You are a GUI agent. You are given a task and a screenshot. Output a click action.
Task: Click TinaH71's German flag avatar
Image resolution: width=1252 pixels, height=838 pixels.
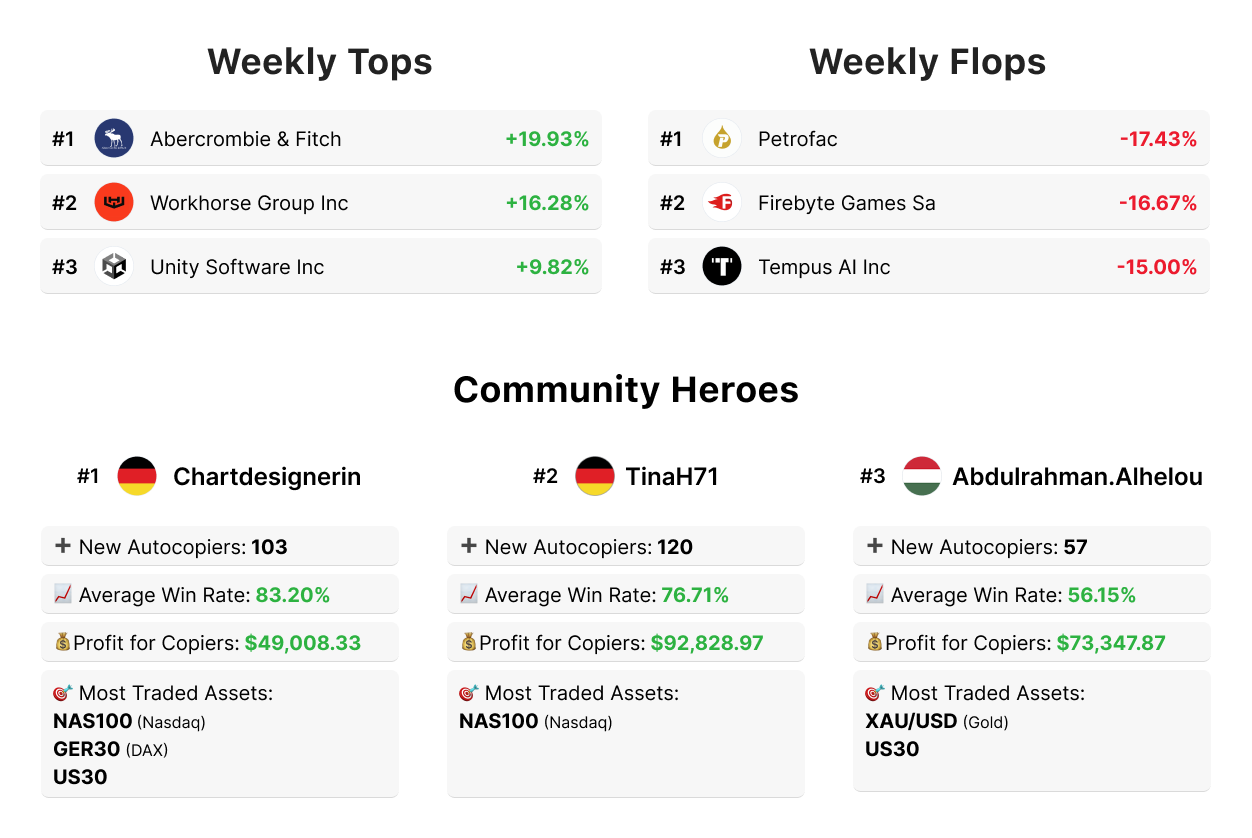click(595, 476)
